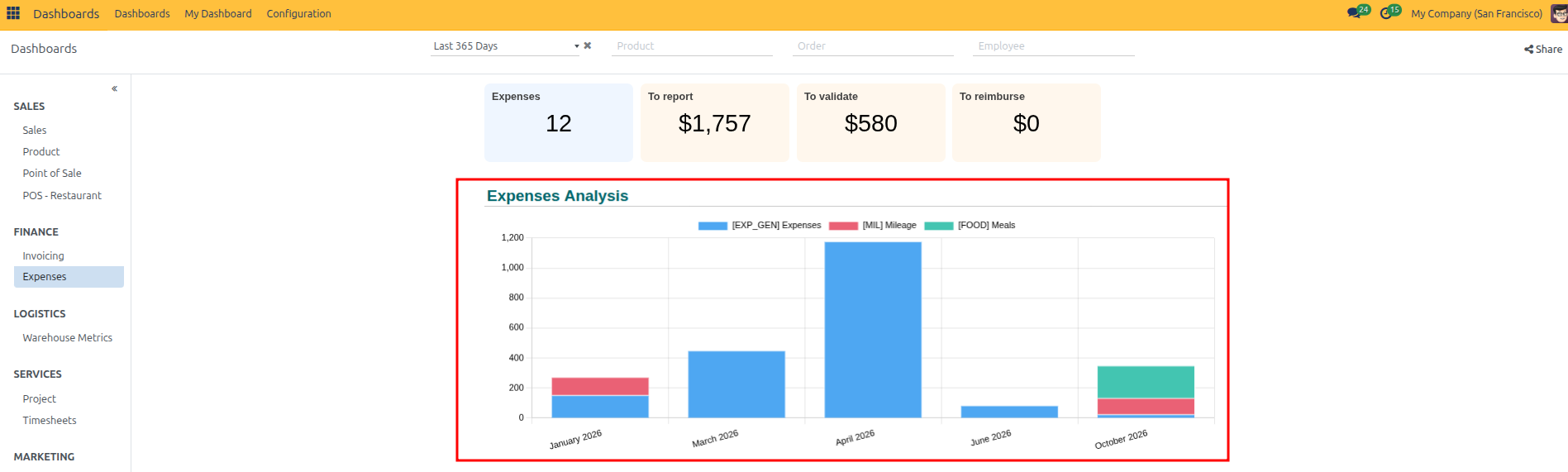Toggle the [MIL] Mileage legend swatch
The image size is (1568, 472).
coord(843,226)
